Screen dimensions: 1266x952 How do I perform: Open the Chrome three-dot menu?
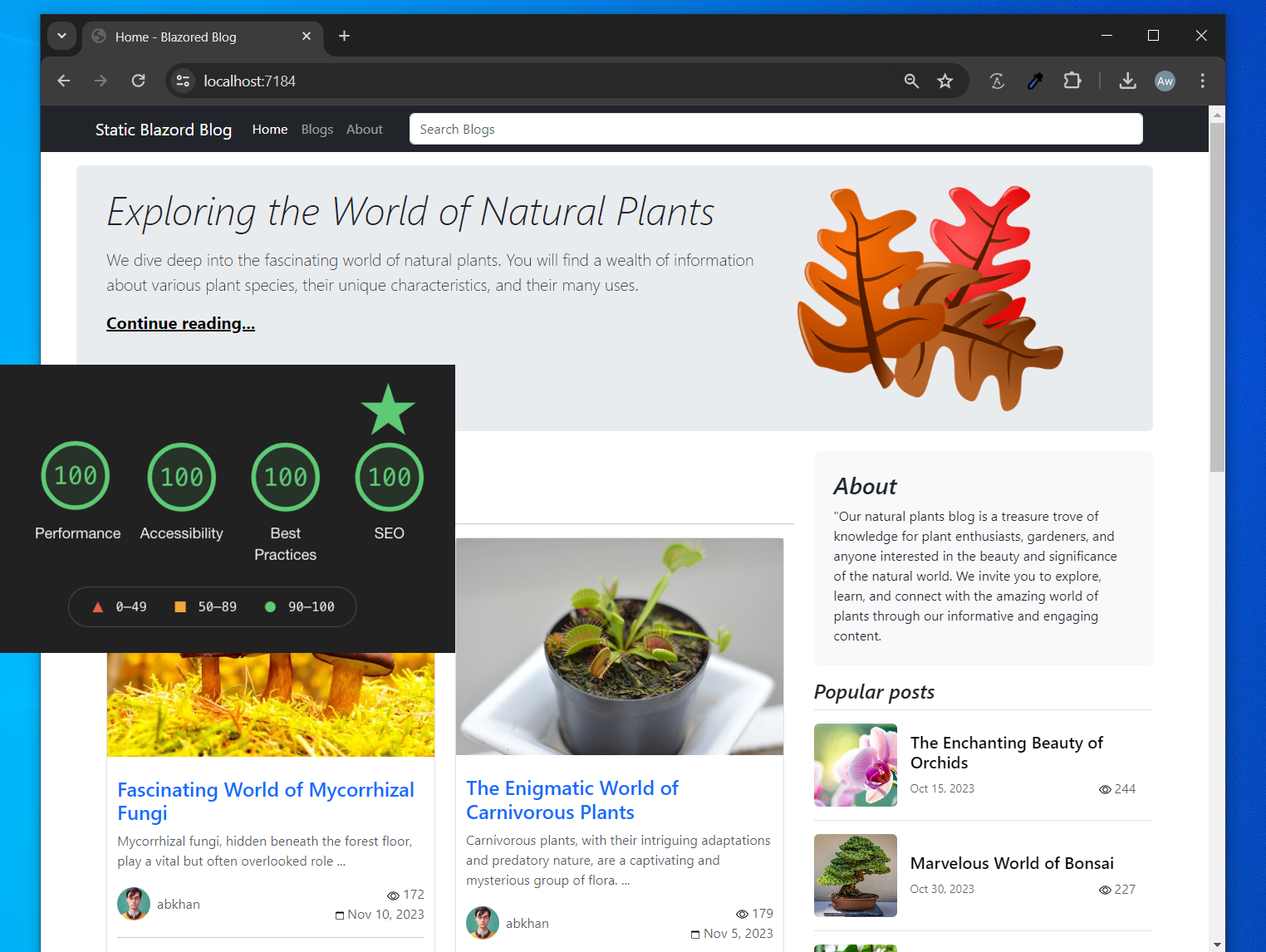click(x=1202, y=81)
